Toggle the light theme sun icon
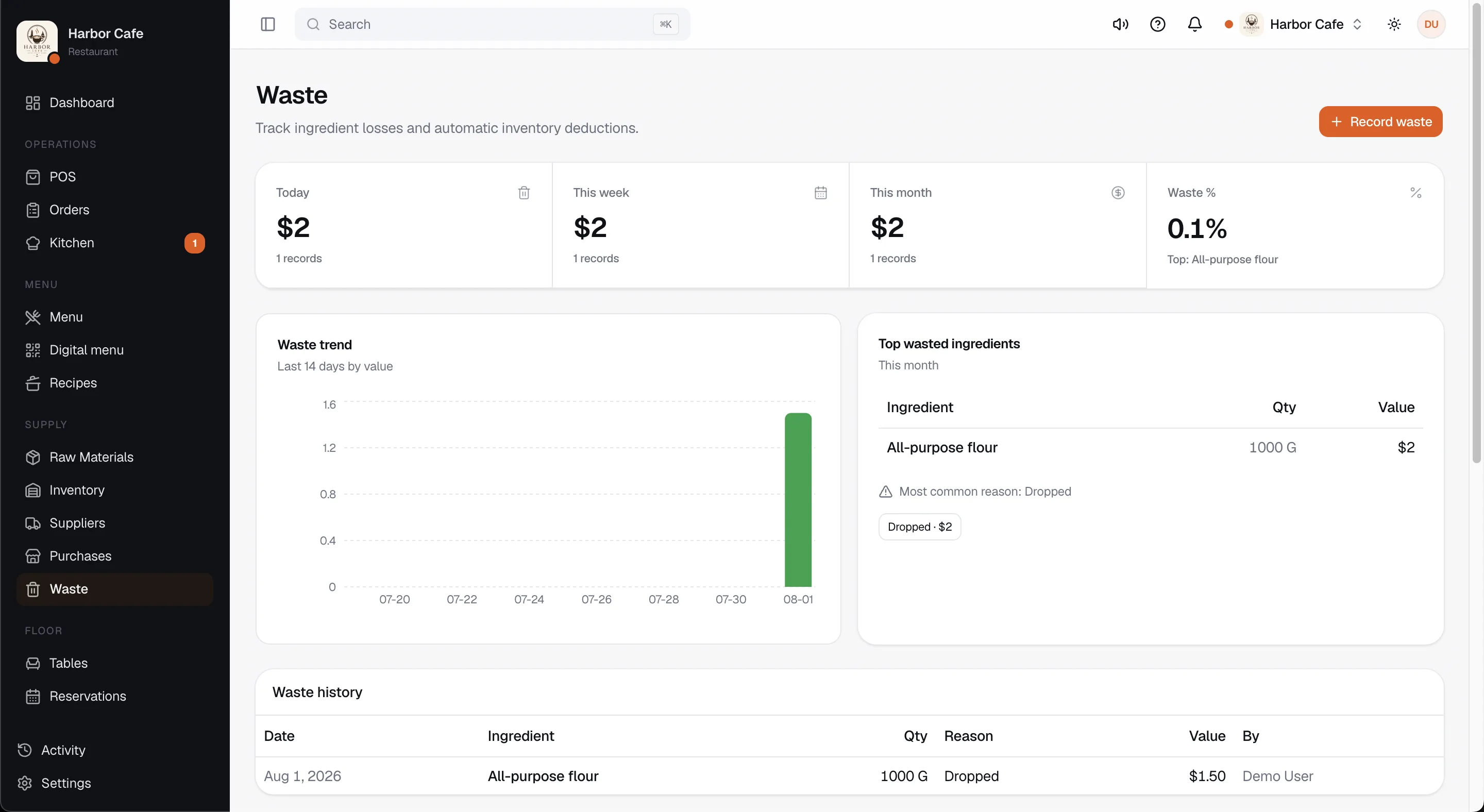This screenshot has height=812, width=1484. click(x=1394, y=24)
